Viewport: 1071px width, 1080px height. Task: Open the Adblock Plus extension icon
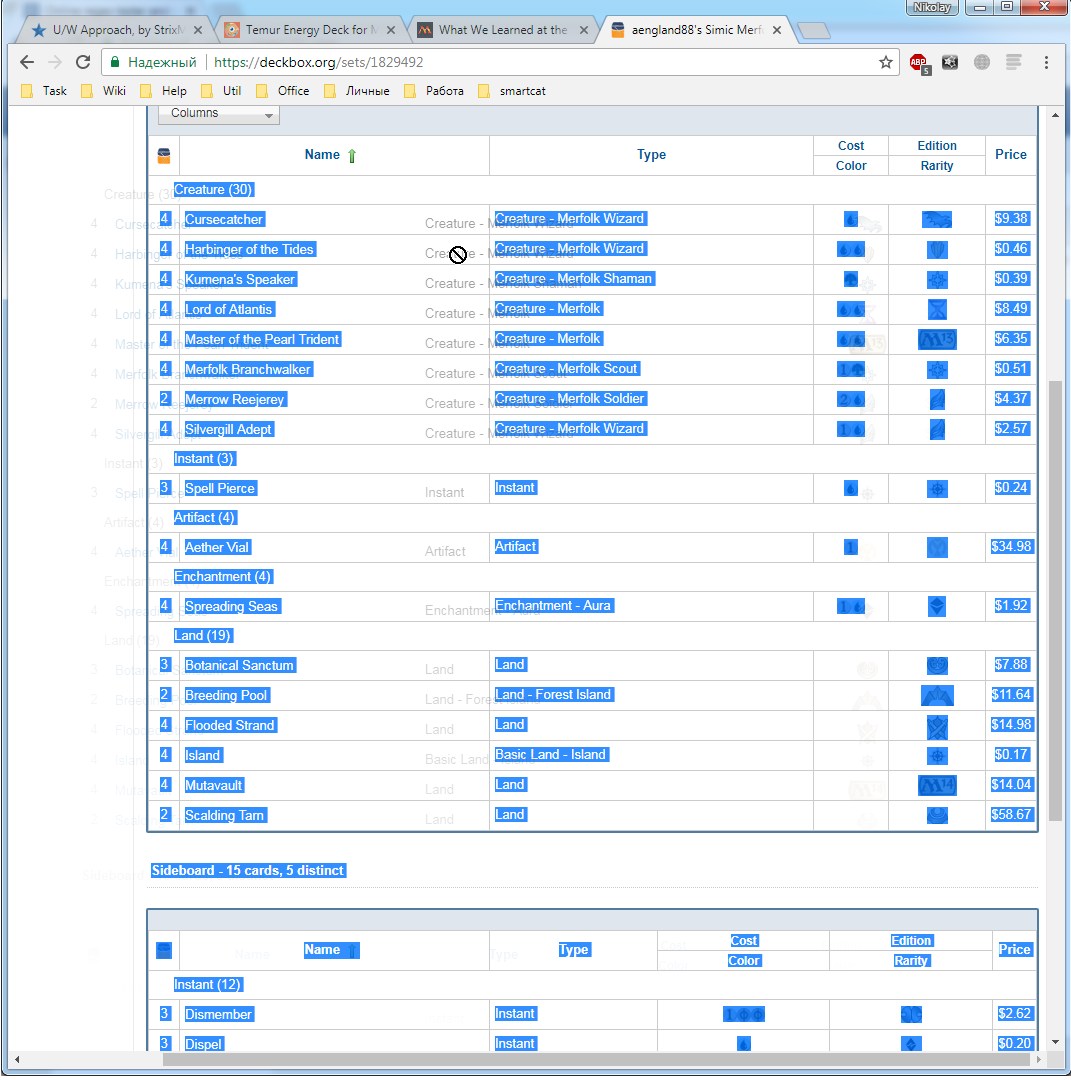pos(918,62)
